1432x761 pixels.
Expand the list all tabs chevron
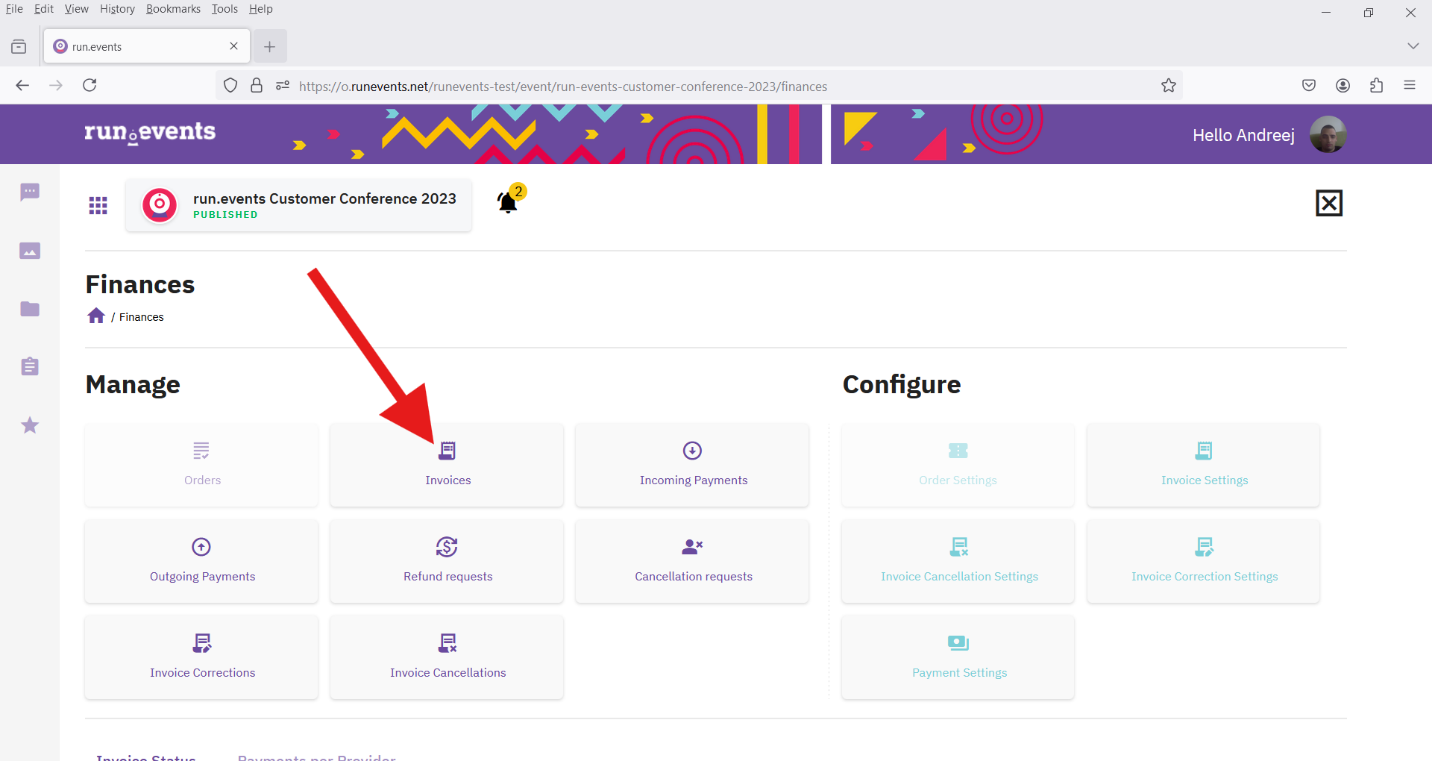tap(1413, 46)
